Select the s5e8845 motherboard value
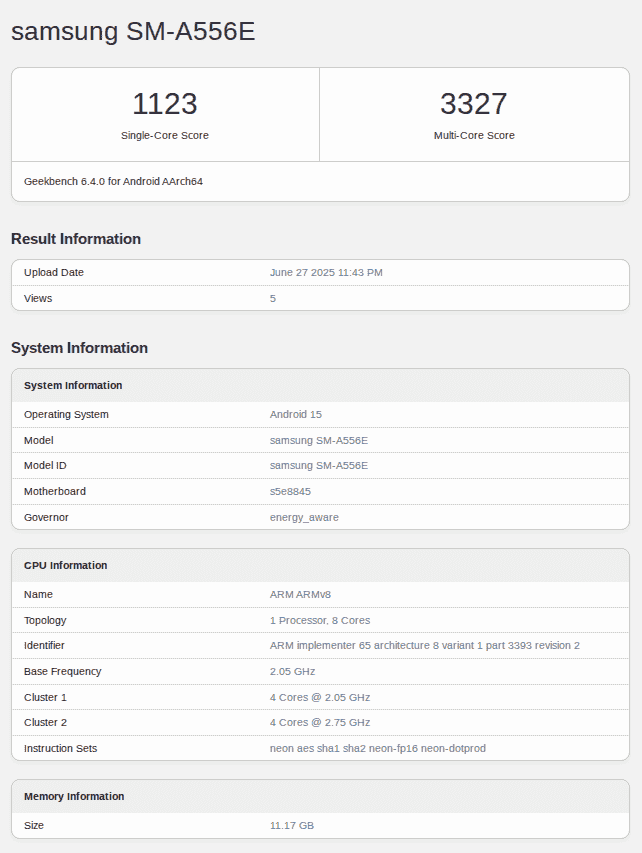This screenshot has height=853, width=642. coord(292,492)
